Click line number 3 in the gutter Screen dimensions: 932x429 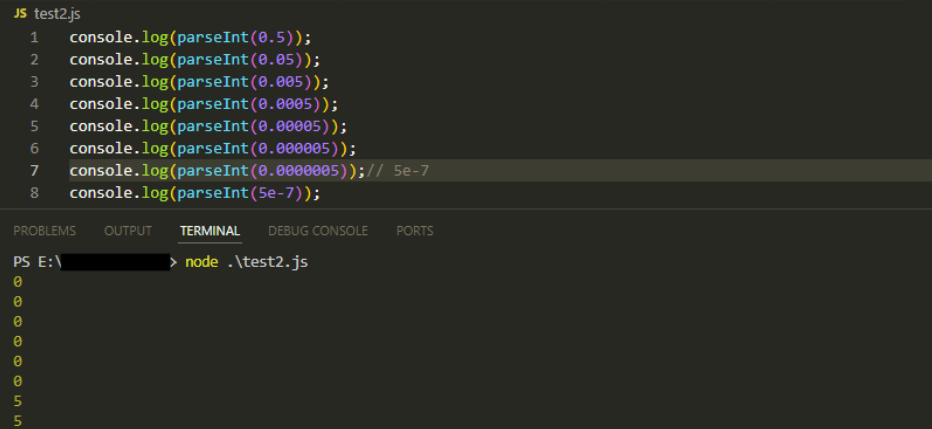tap(34, 81)
